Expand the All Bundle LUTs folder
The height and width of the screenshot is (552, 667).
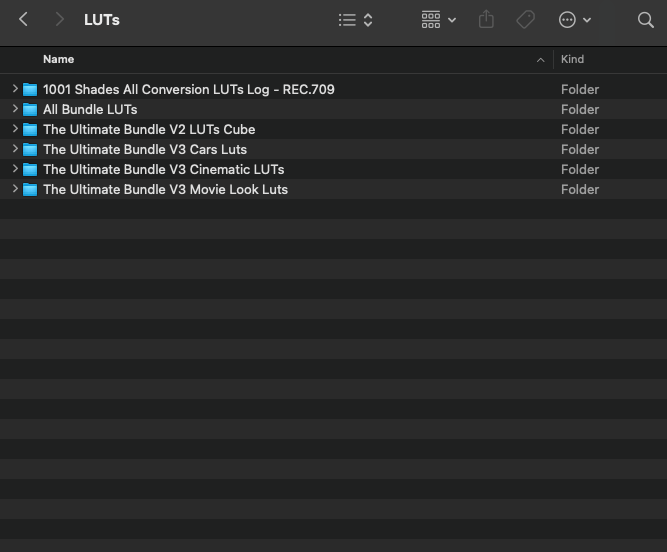(15, 110)
